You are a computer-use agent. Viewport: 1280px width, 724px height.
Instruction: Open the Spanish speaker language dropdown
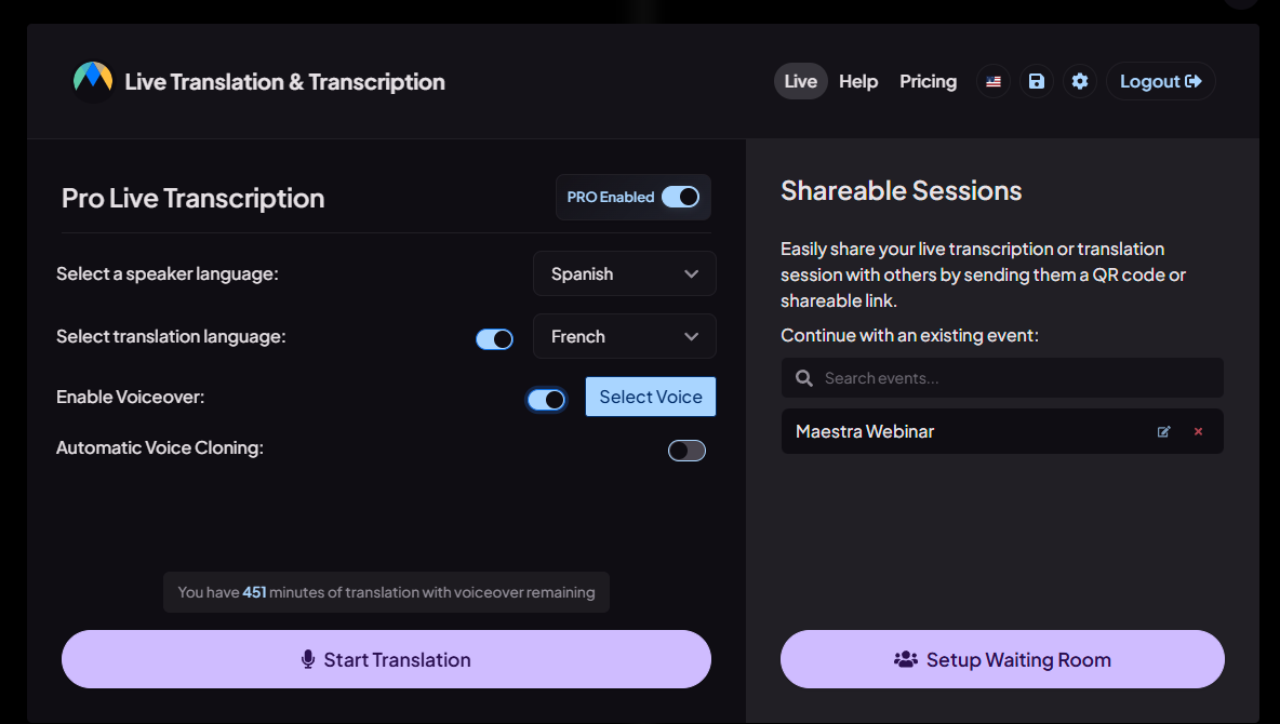click(x=624, y=274)
